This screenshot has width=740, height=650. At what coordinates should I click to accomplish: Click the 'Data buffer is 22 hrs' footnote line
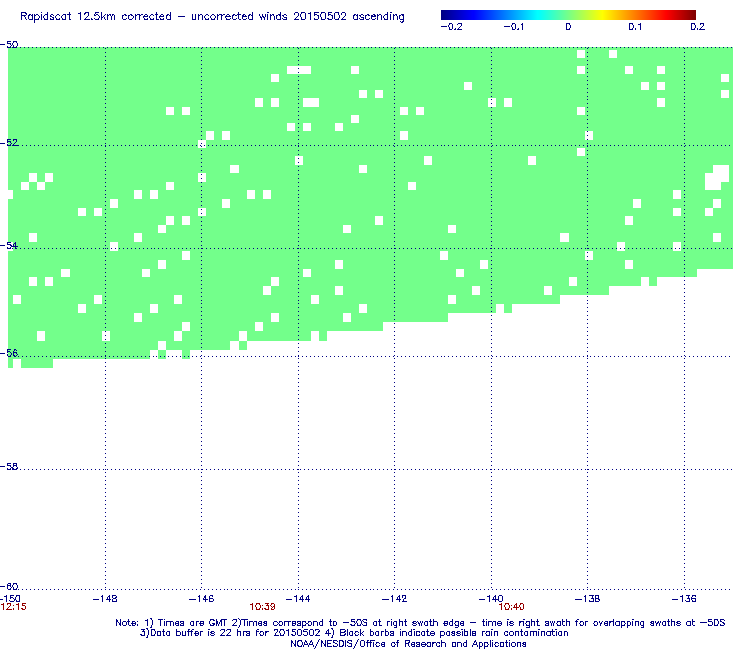(x=354, y=633)
